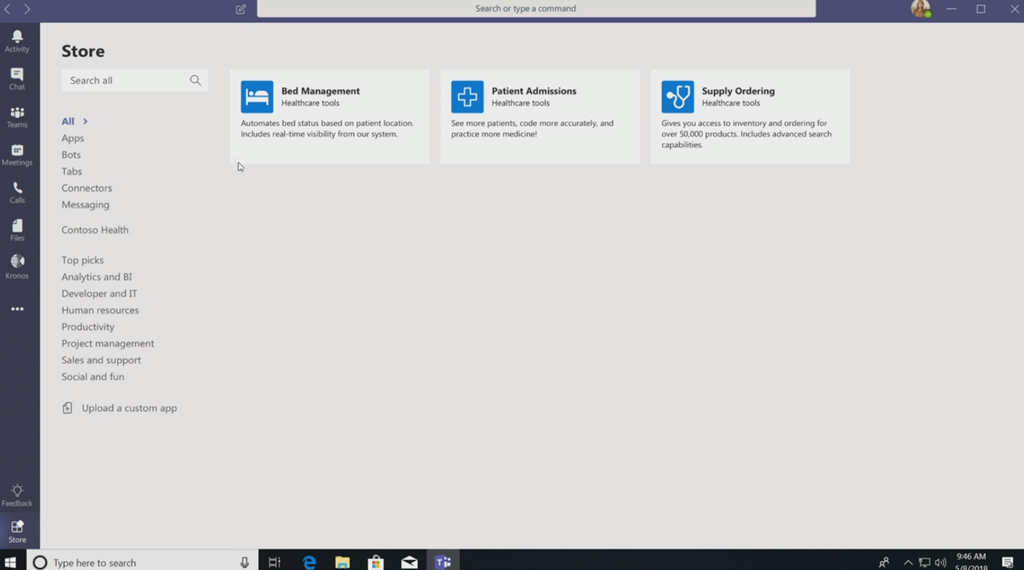The height and width of the screenshot is (570, 1024).
Task: Open Files from the left rail
Action: coord(17,230)
